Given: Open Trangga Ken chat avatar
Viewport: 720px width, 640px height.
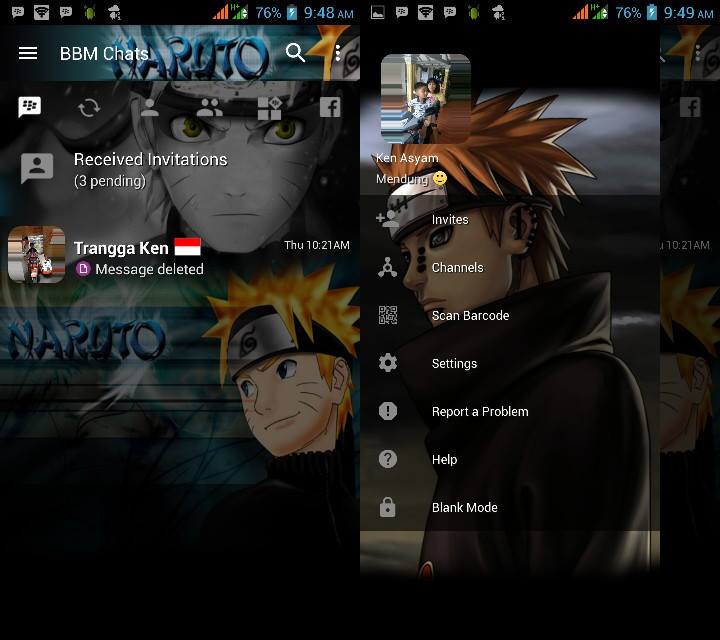Looking at the screenshot, I should pyautogui.click(x=36, y=254).
